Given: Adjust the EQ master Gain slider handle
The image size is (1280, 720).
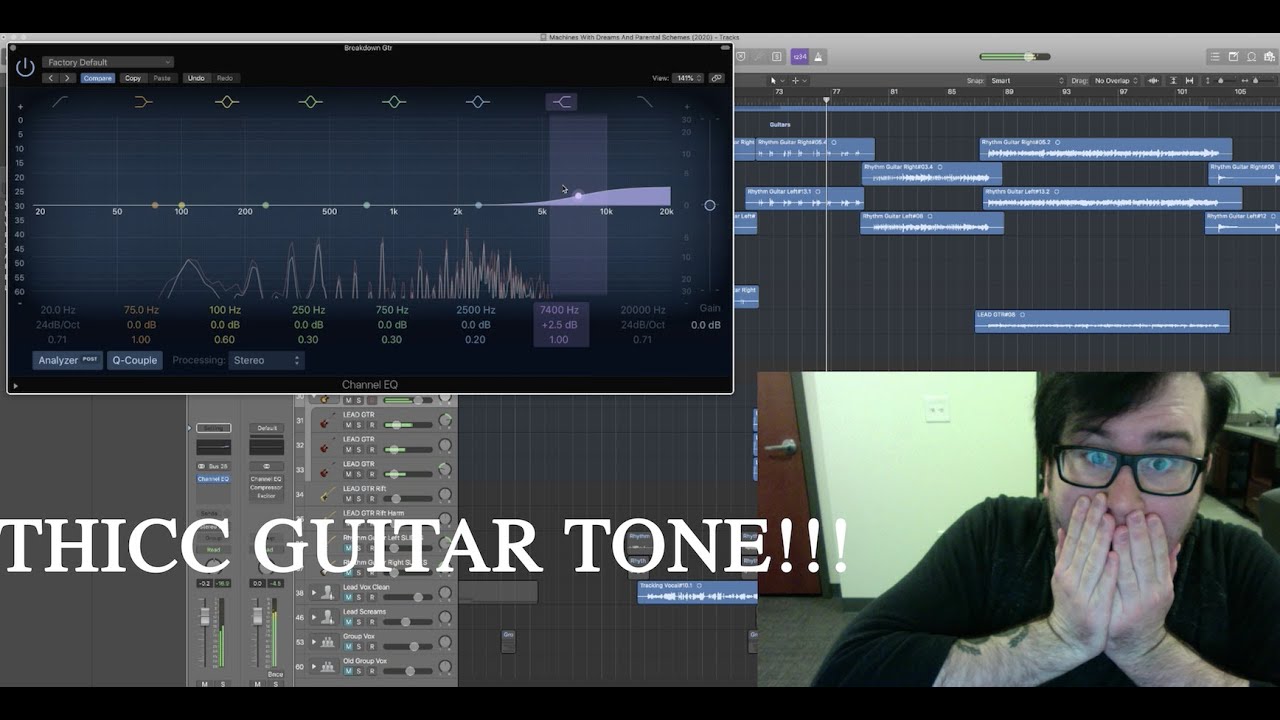Looking at the screenshot, I should 709,205.
